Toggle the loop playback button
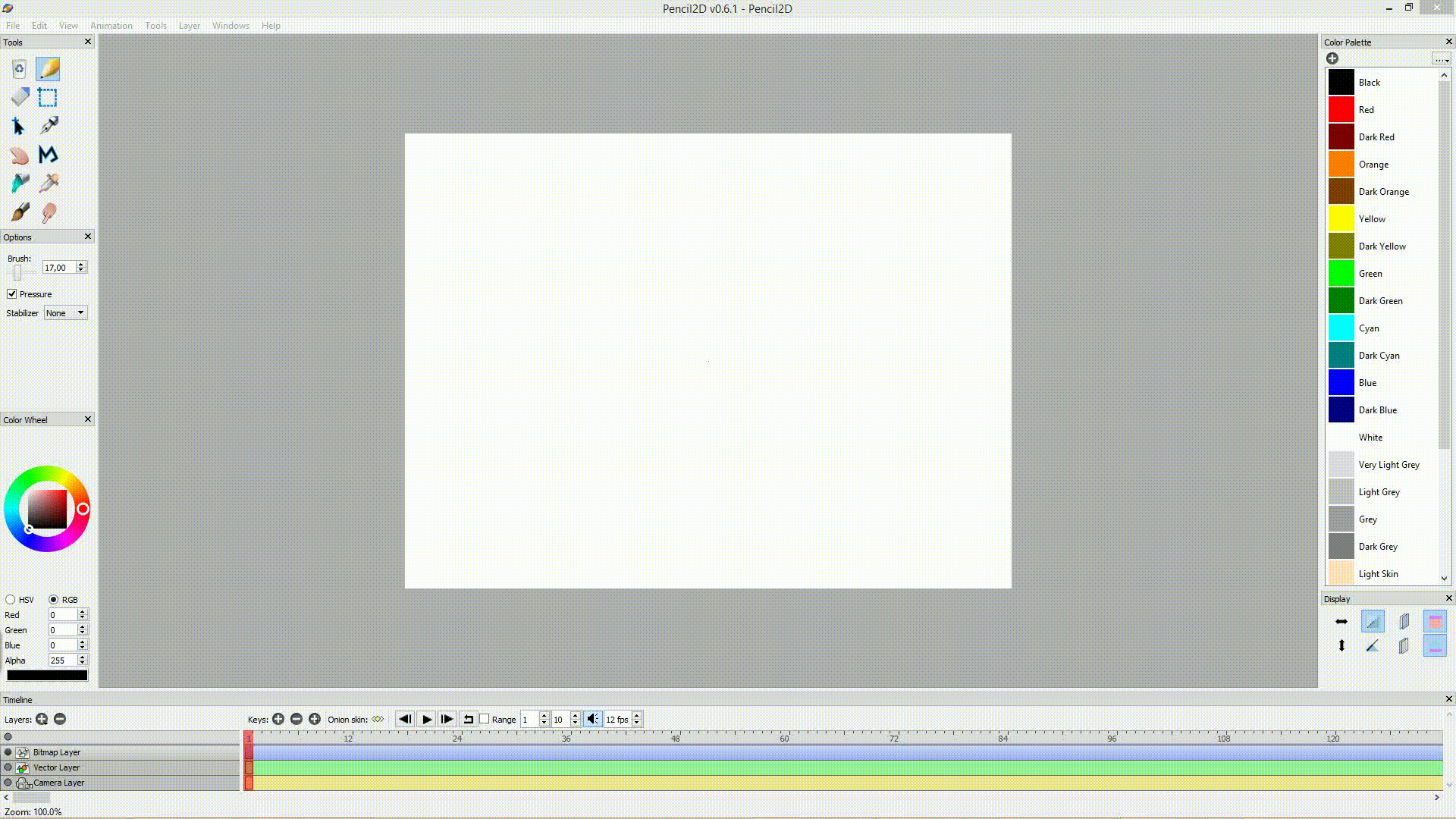The image size is (1456, 819). point(469,719)
